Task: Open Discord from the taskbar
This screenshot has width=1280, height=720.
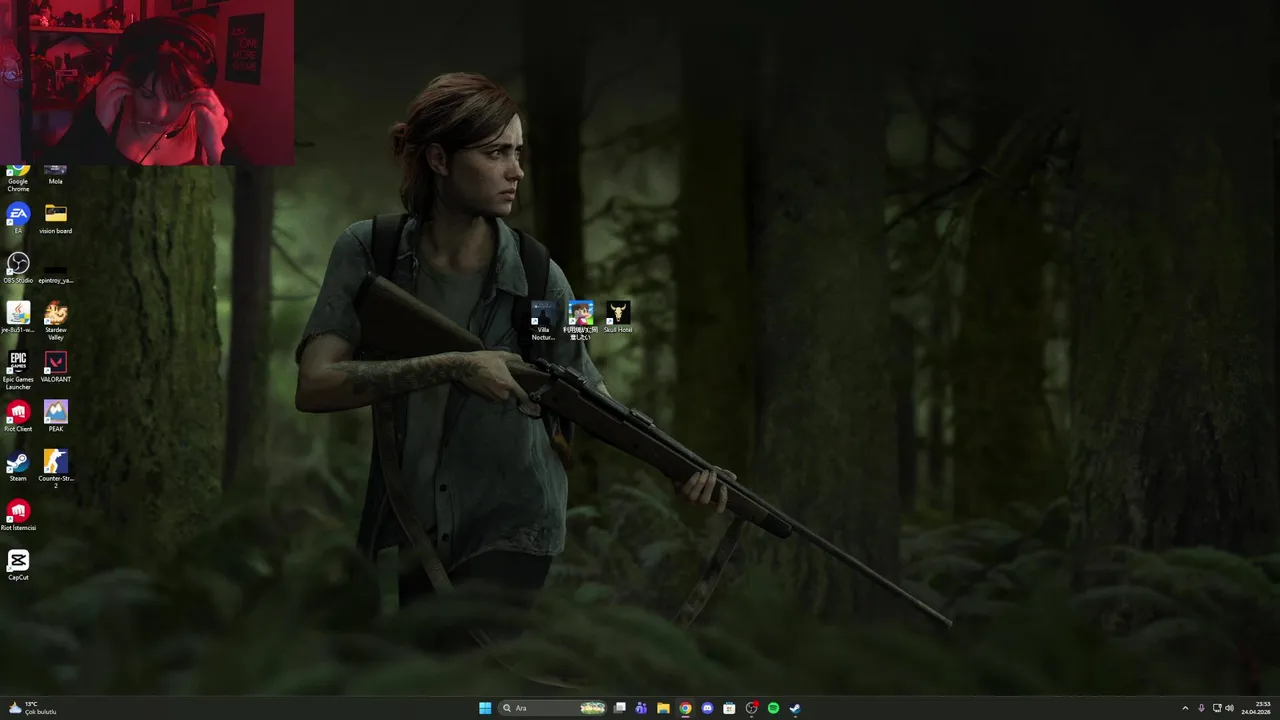Action: (x=707, y=708)
